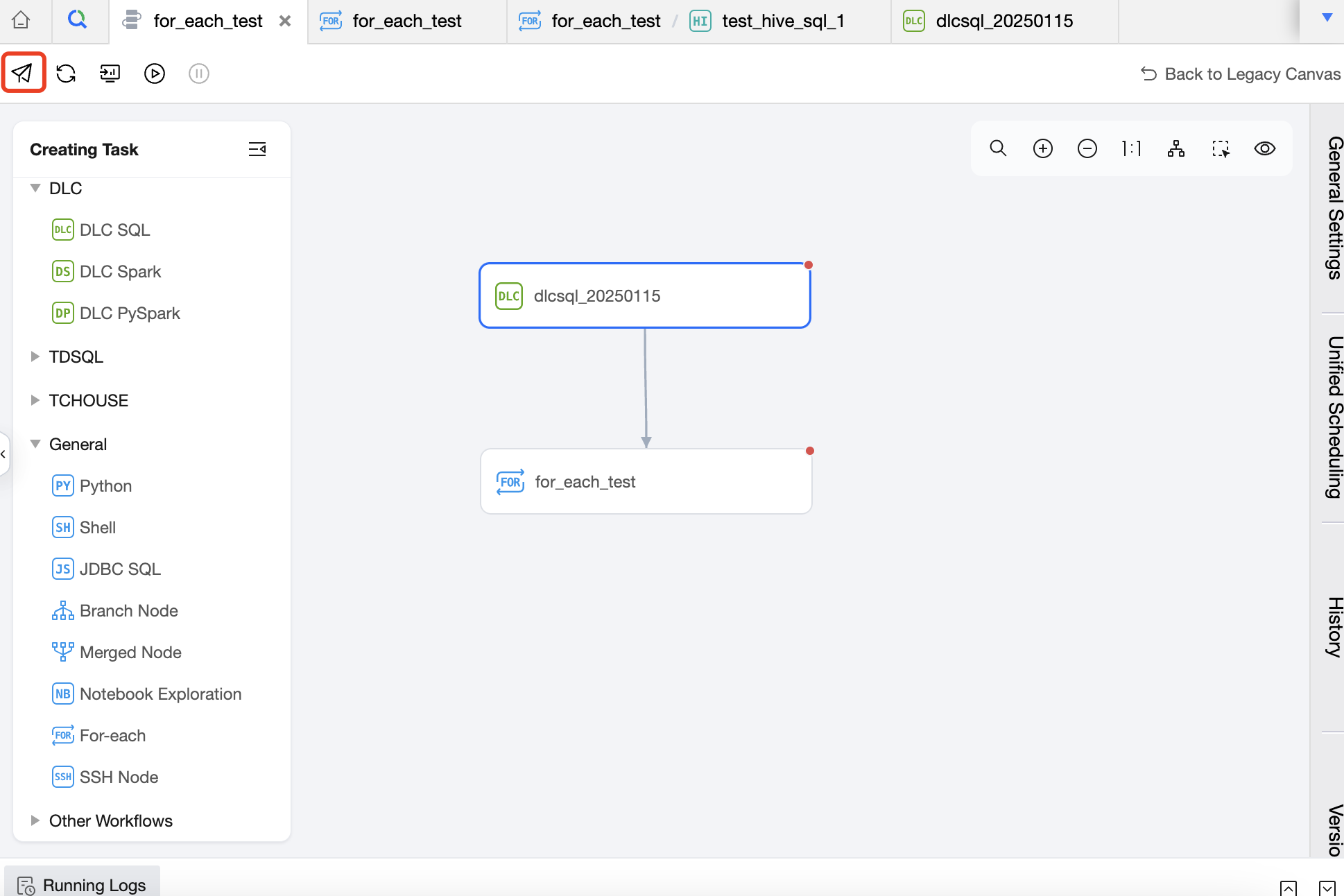
Task: Enable box selection tool
Action: pyautogui.click(x=1221, y=148)
